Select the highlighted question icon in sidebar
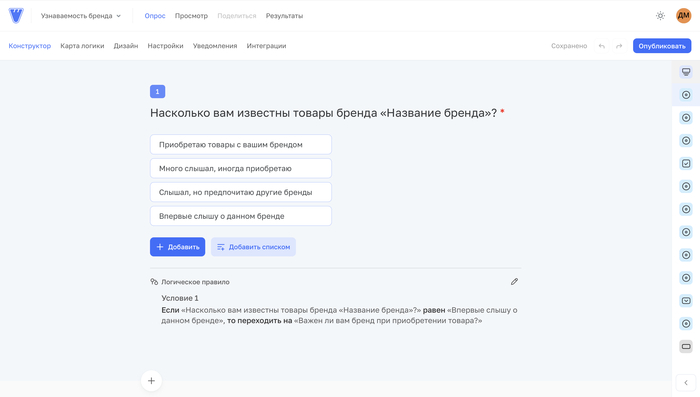This screenshot has width=700, height=397. (x=686, y=95)
